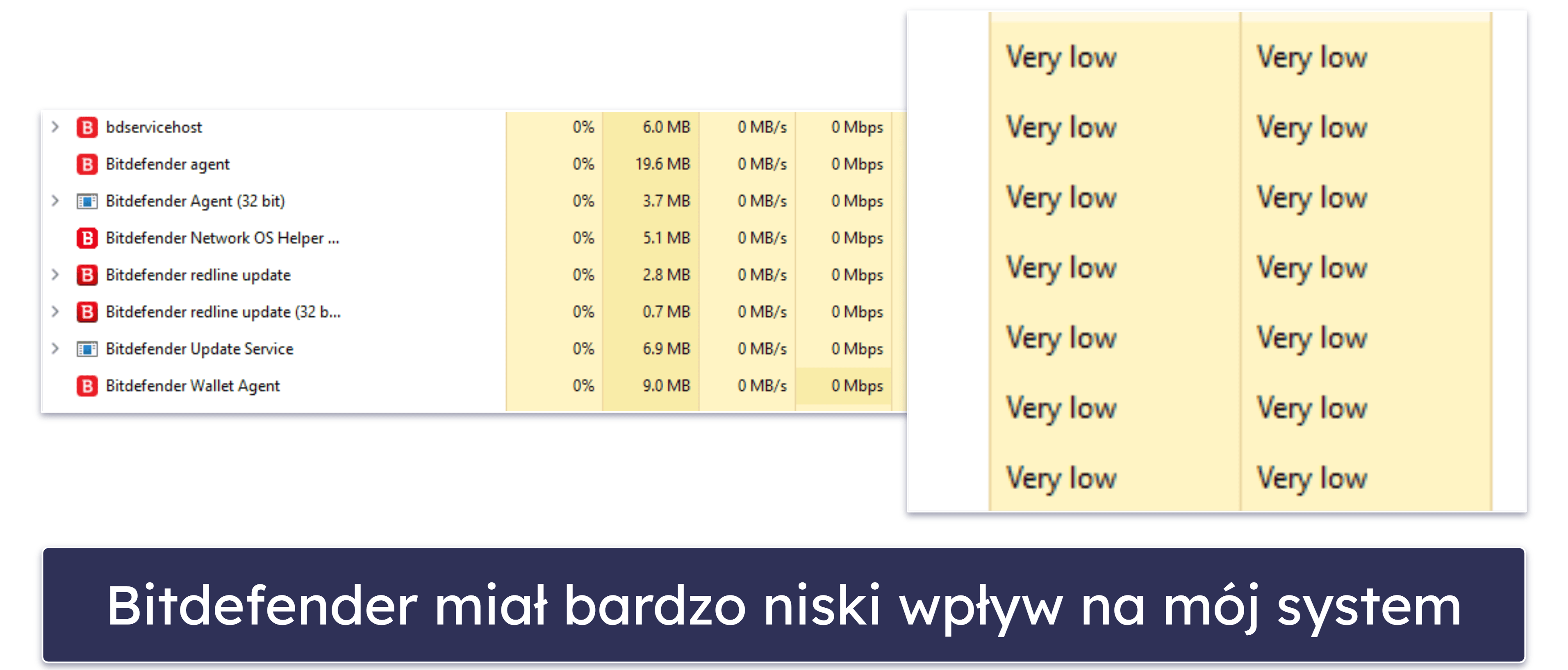This screenshot has height=670, width=1568.
Task: Click the Bitdefender redline update icon
Action: (82, 275)
